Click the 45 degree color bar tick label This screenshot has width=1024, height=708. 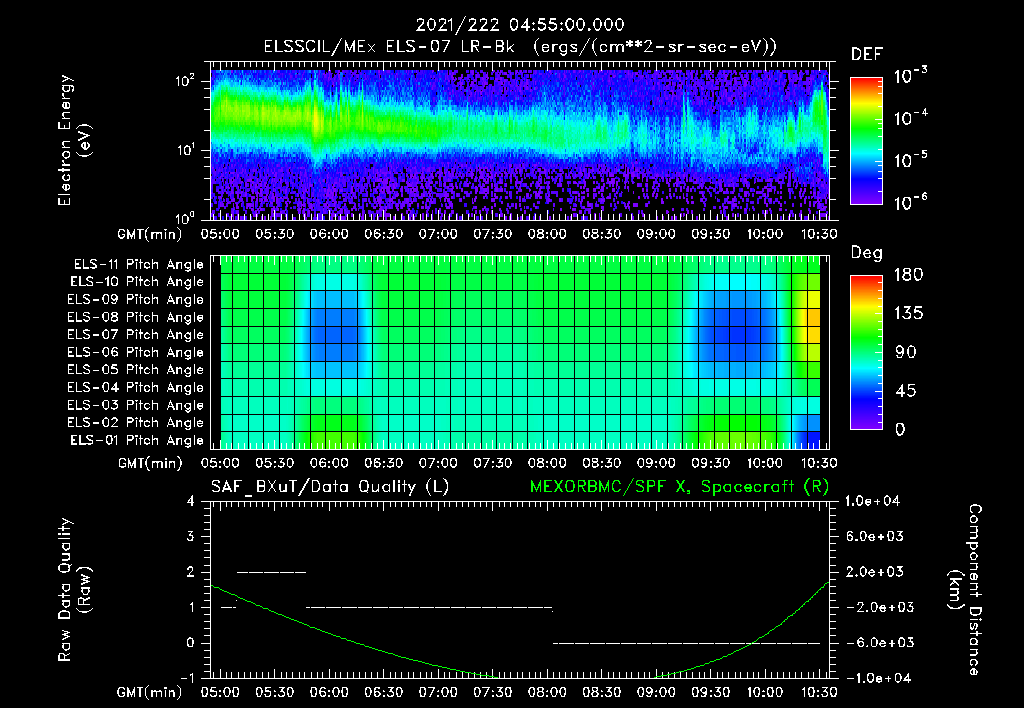click(906, 391)
